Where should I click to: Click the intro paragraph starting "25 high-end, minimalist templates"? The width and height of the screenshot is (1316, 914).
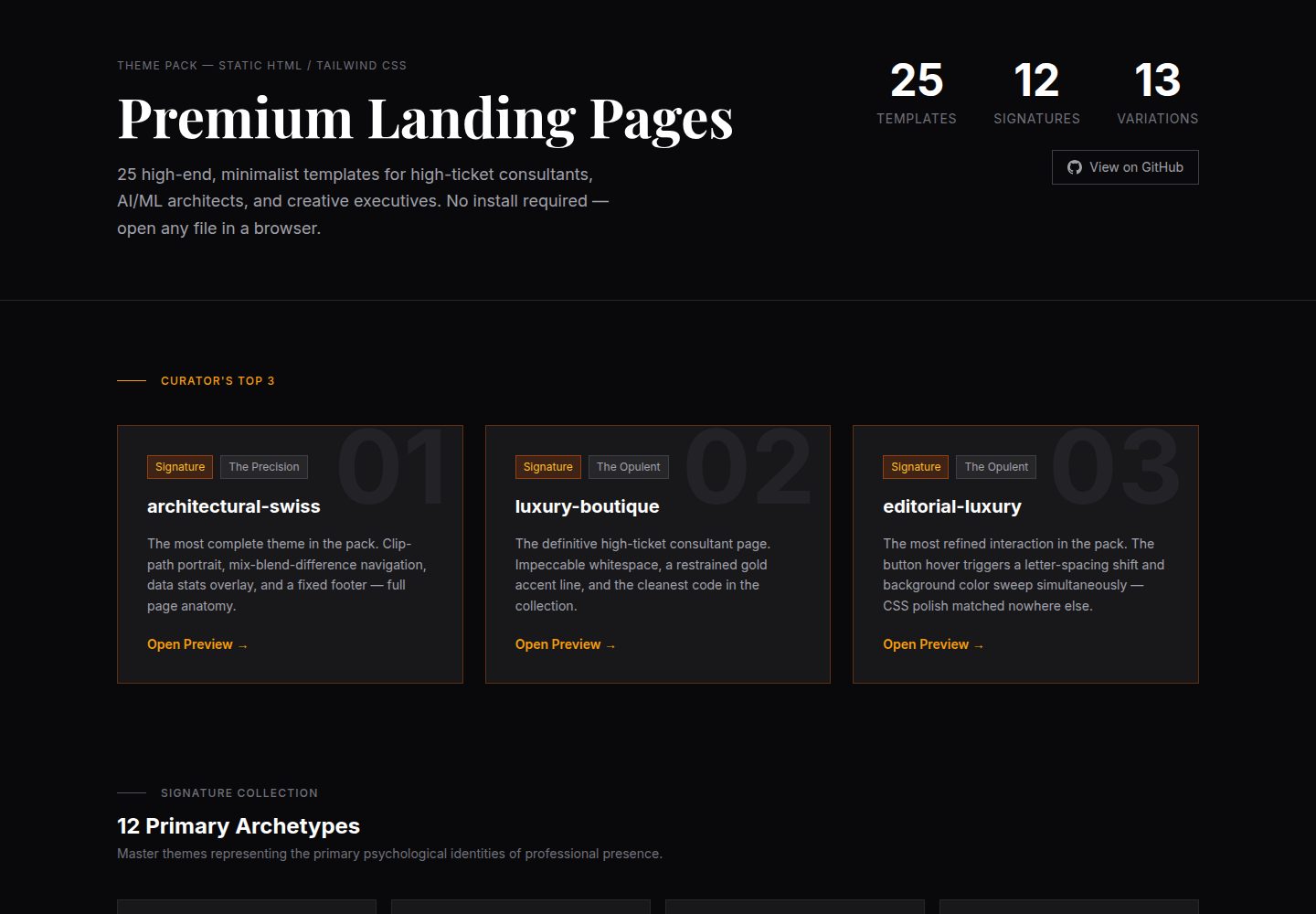point(363,201)
